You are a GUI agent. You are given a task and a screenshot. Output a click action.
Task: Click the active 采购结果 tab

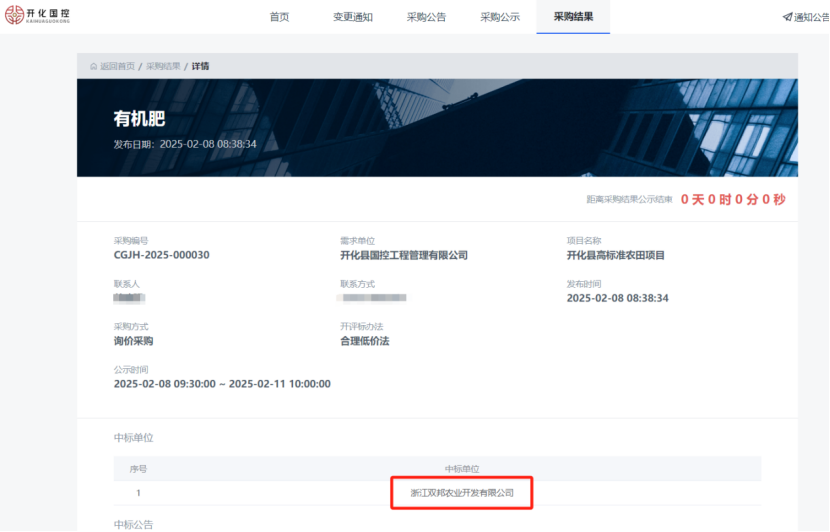coord(573,17)
